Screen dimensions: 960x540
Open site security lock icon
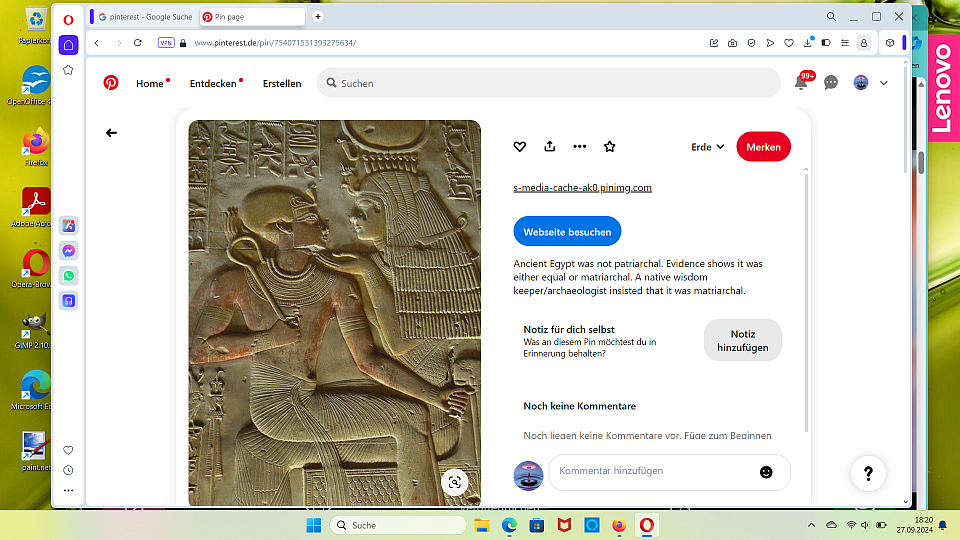click(182, 43)
